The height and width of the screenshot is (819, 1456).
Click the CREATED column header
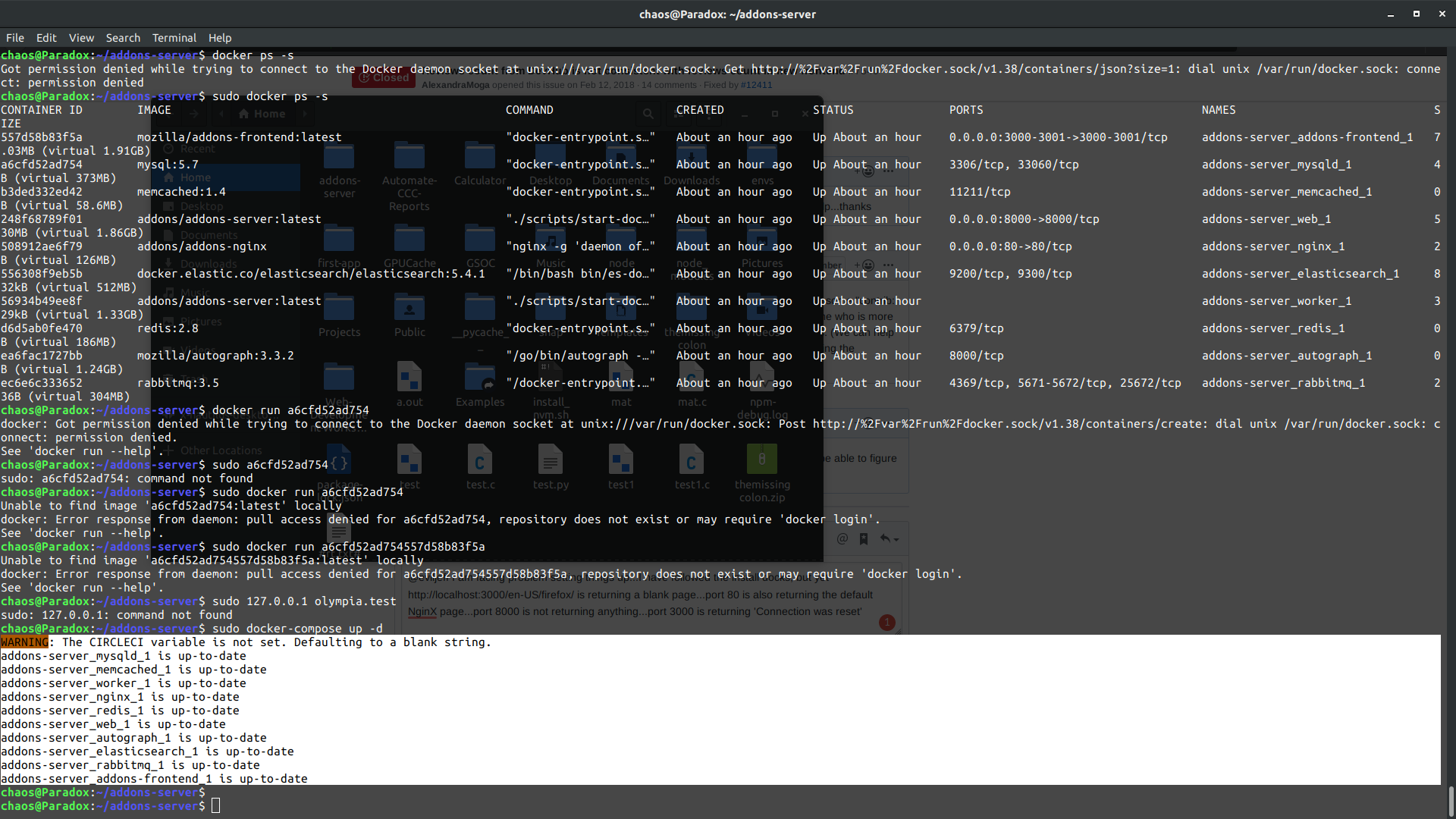(x=700, y=110)
